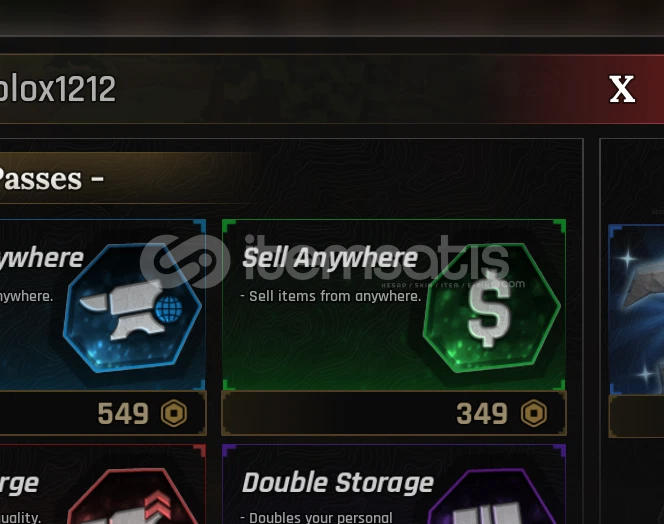Screen dimensions: 664x524
Task: Click the 549 price number
Action: [123, 413]
